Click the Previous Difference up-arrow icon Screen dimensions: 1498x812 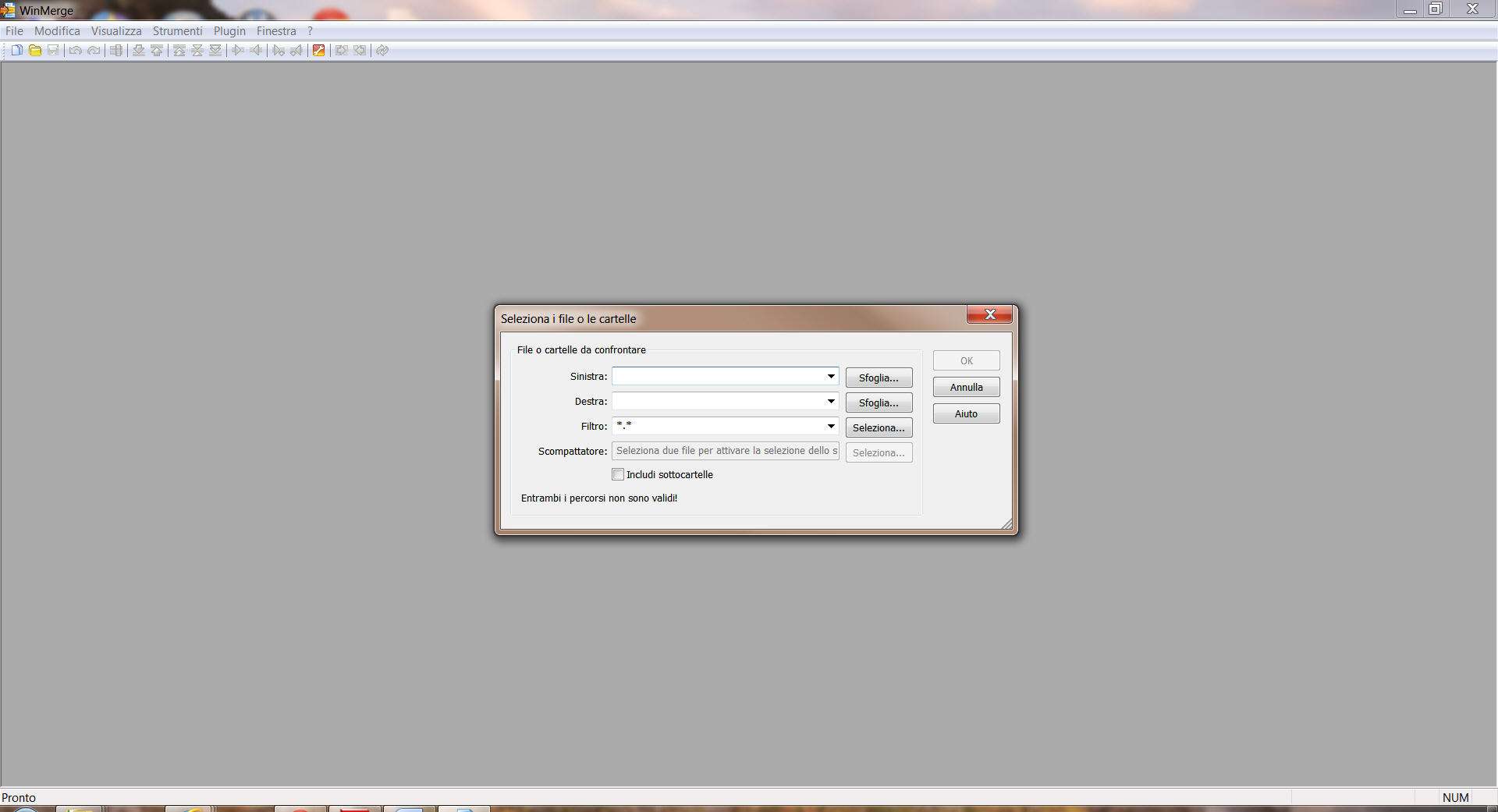[x=157, y=51]
